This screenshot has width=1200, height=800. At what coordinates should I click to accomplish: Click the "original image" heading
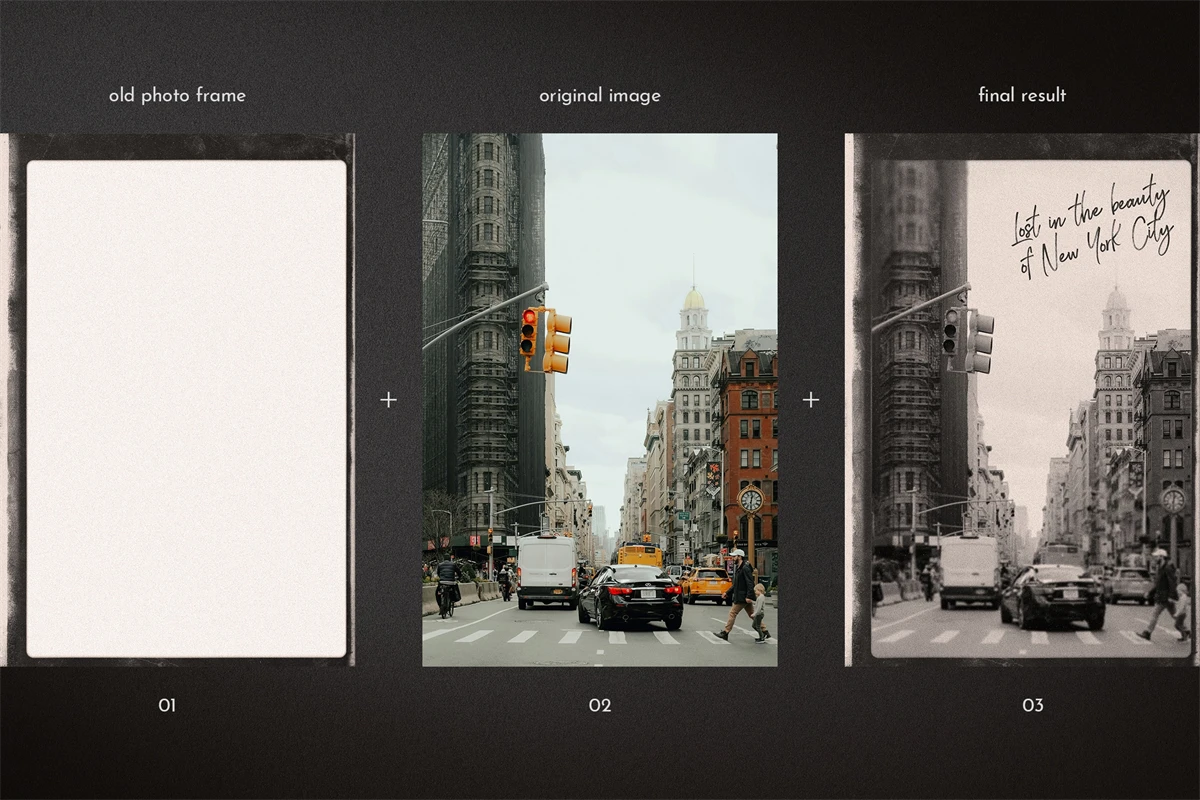599,96
